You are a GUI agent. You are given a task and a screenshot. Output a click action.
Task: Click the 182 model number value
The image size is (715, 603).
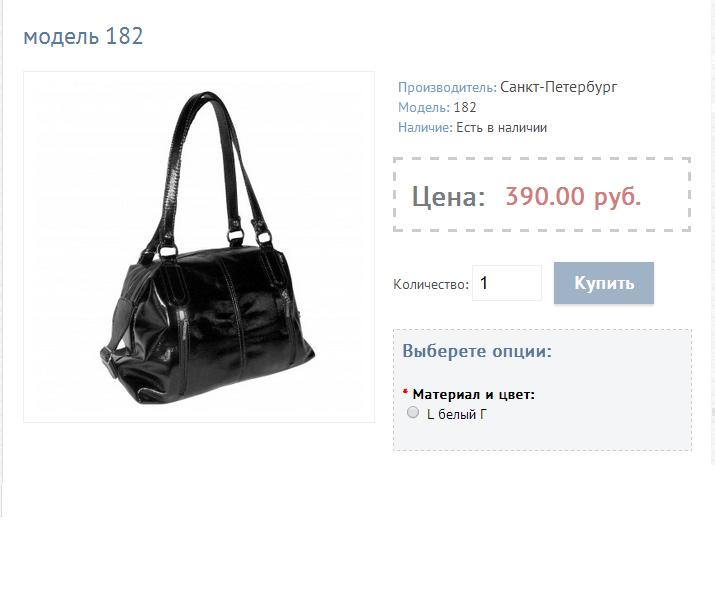click(x=465, y=108)
